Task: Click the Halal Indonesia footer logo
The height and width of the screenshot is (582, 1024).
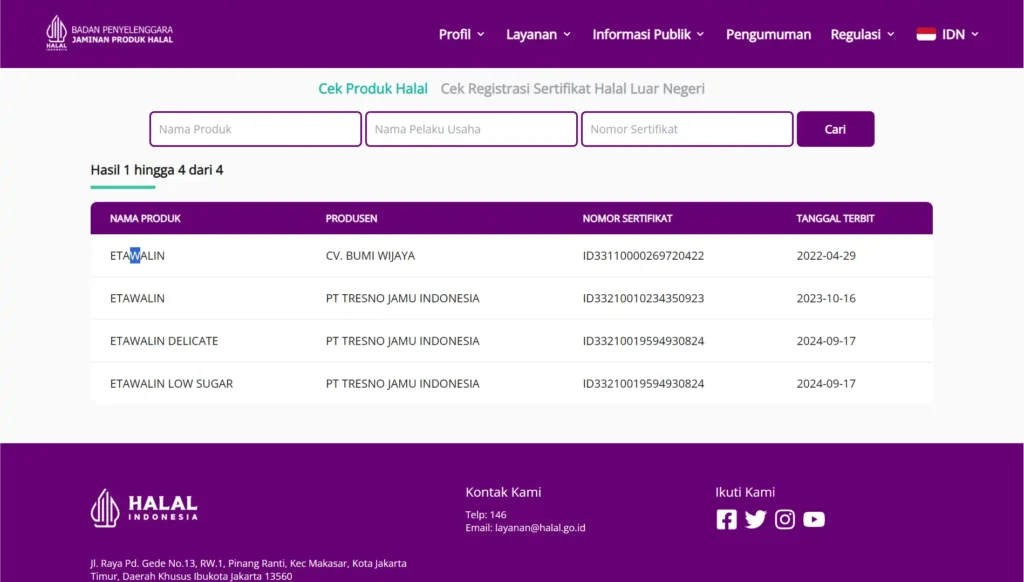Action: 144,508
